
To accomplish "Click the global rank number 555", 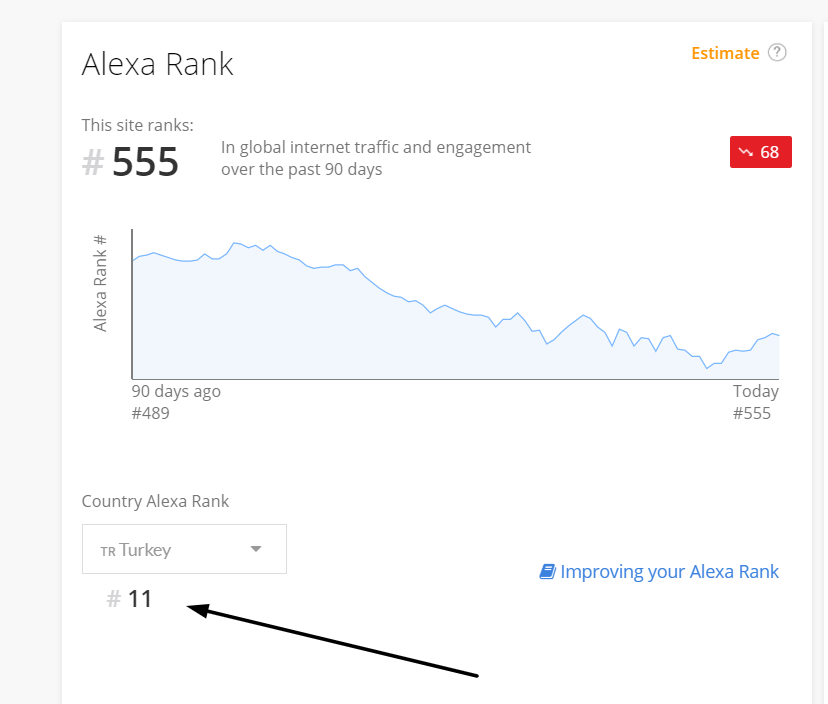I will tap(146, 162).
